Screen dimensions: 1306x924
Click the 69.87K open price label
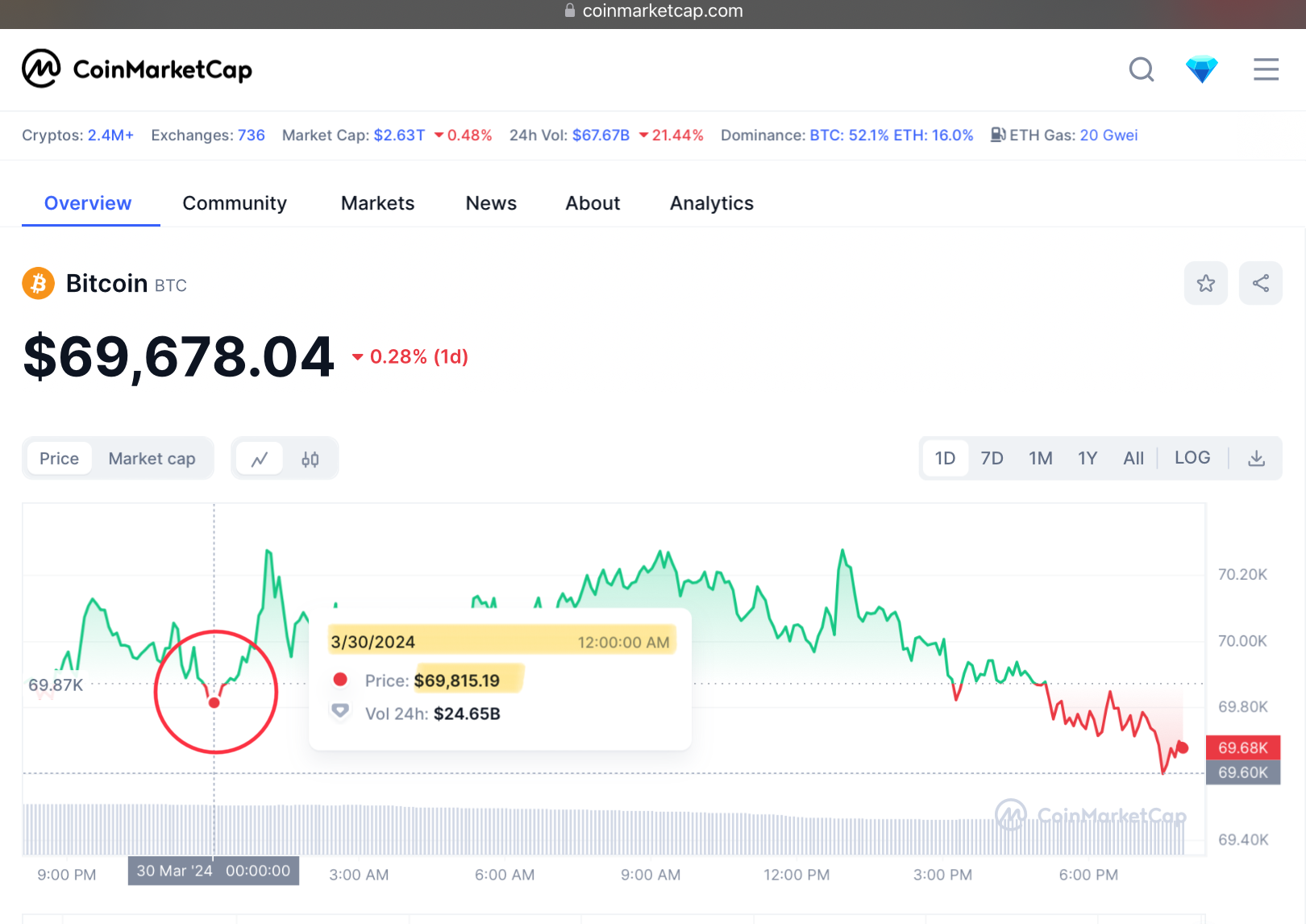(56, 685)
